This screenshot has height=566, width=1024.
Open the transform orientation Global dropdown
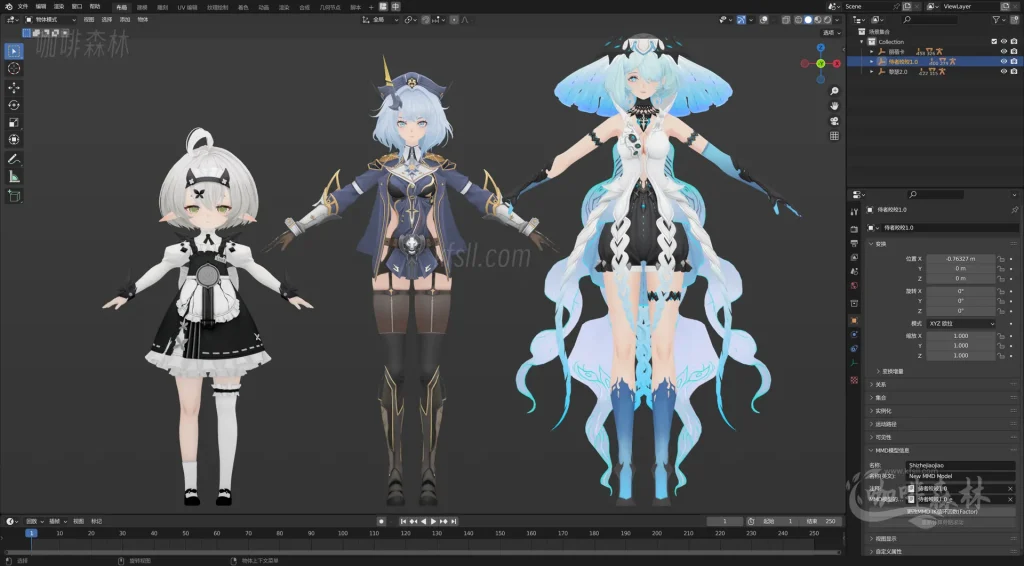click(x=380, y=20)
